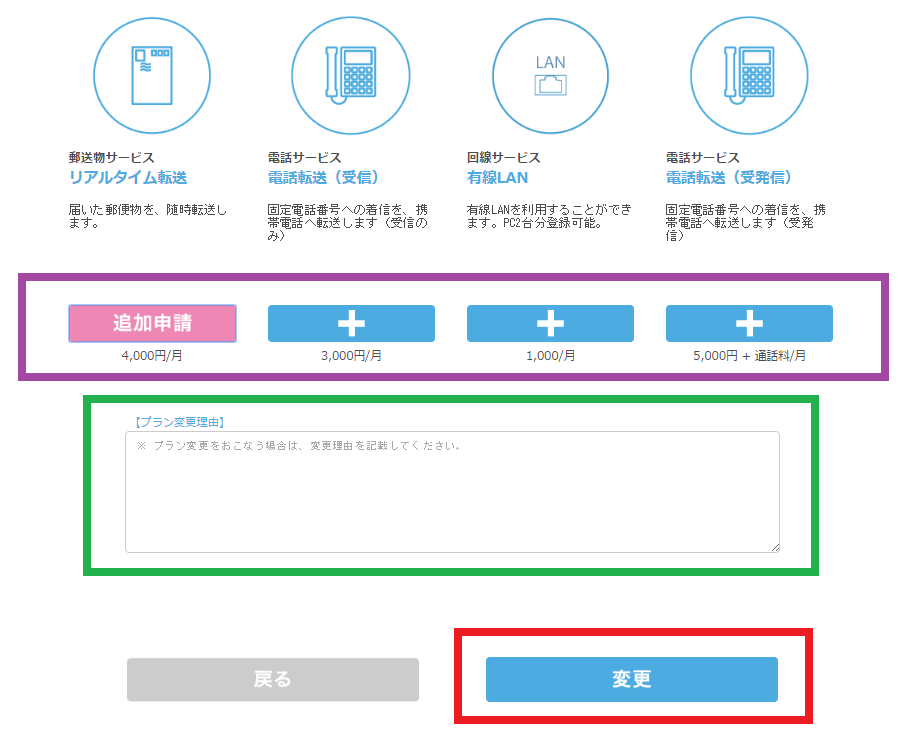Open the リアルタイム転送 service title
The image size is (918, 733).
click(x=127, y=178)
